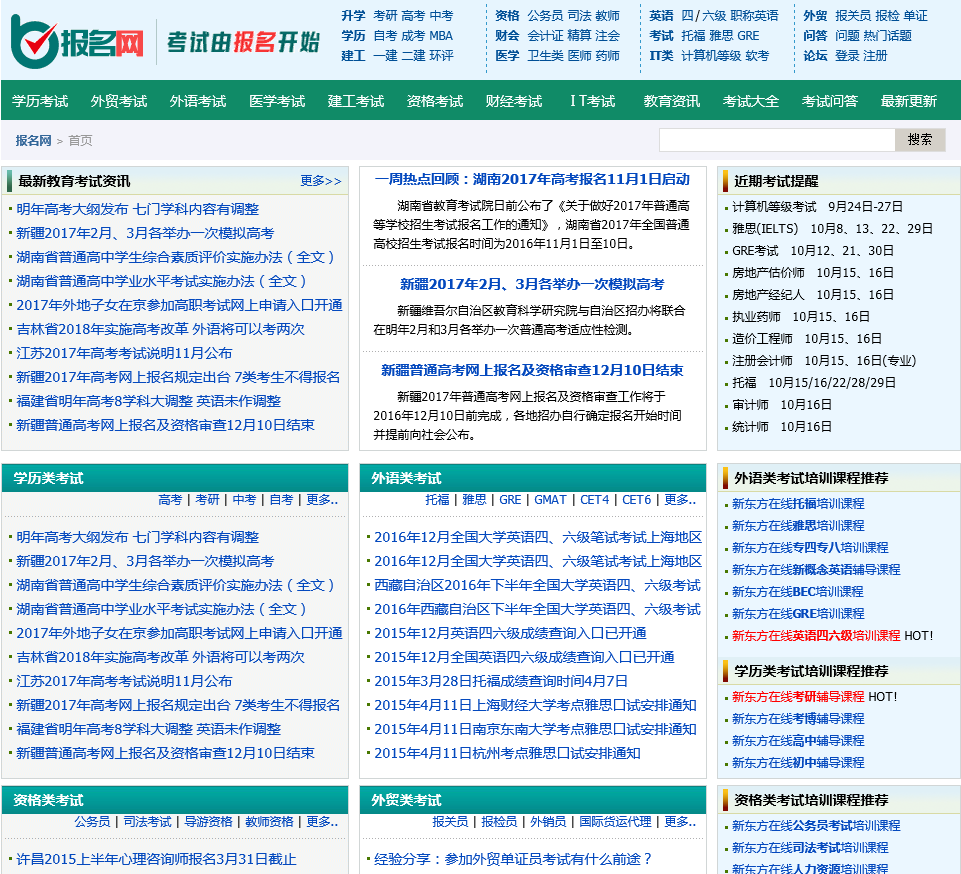Go to 最新更新 in navigation bar

(909, 101)
